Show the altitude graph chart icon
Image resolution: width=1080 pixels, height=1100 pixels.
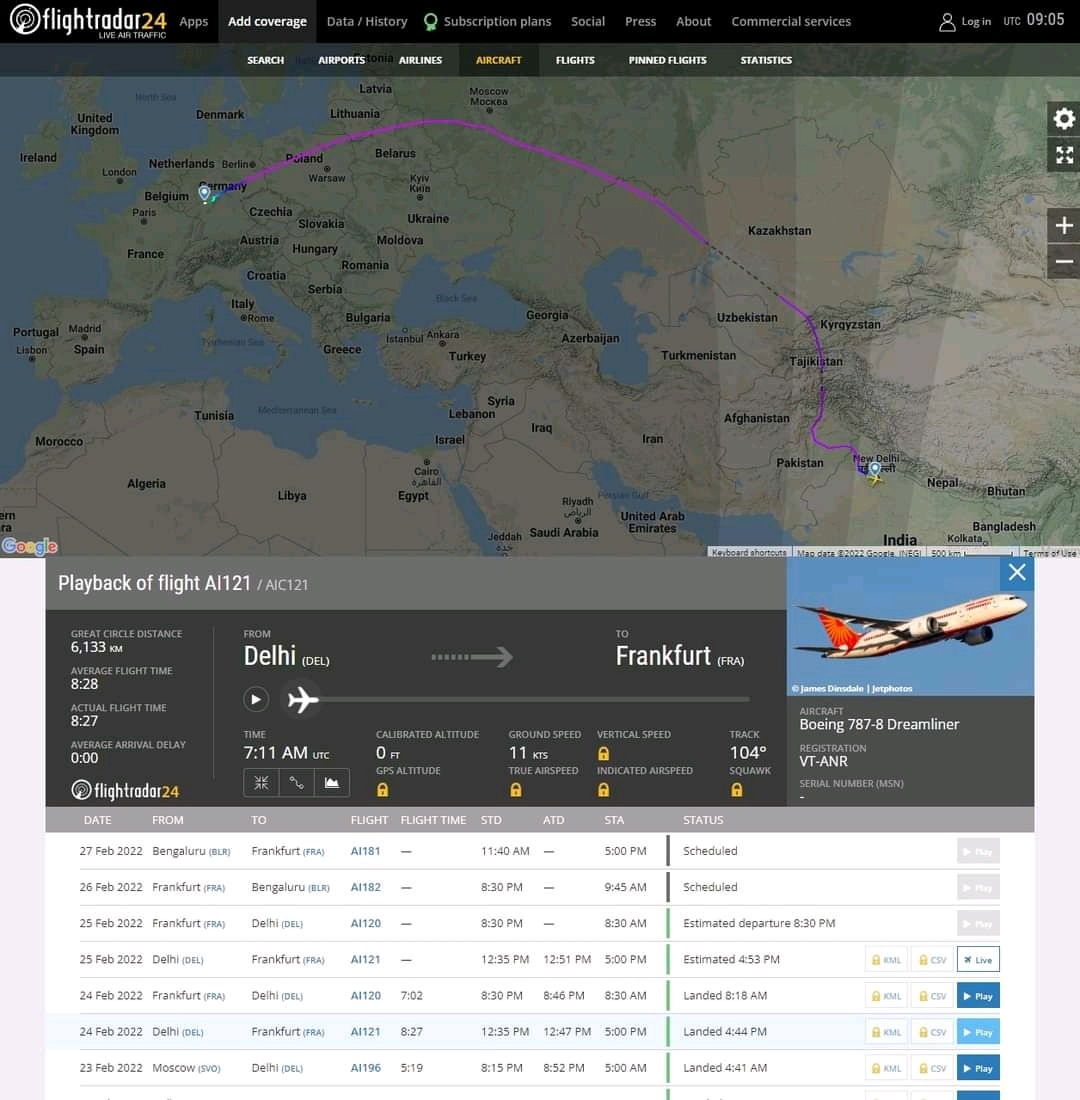click(x=332, y=783)
